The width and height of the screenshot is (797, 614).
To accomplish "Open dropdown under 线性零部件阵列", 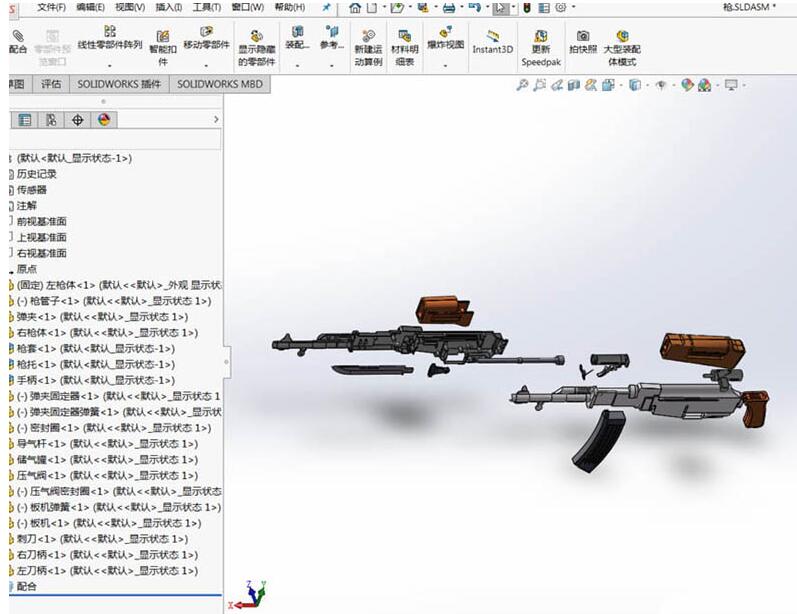I will click(109, 66).
